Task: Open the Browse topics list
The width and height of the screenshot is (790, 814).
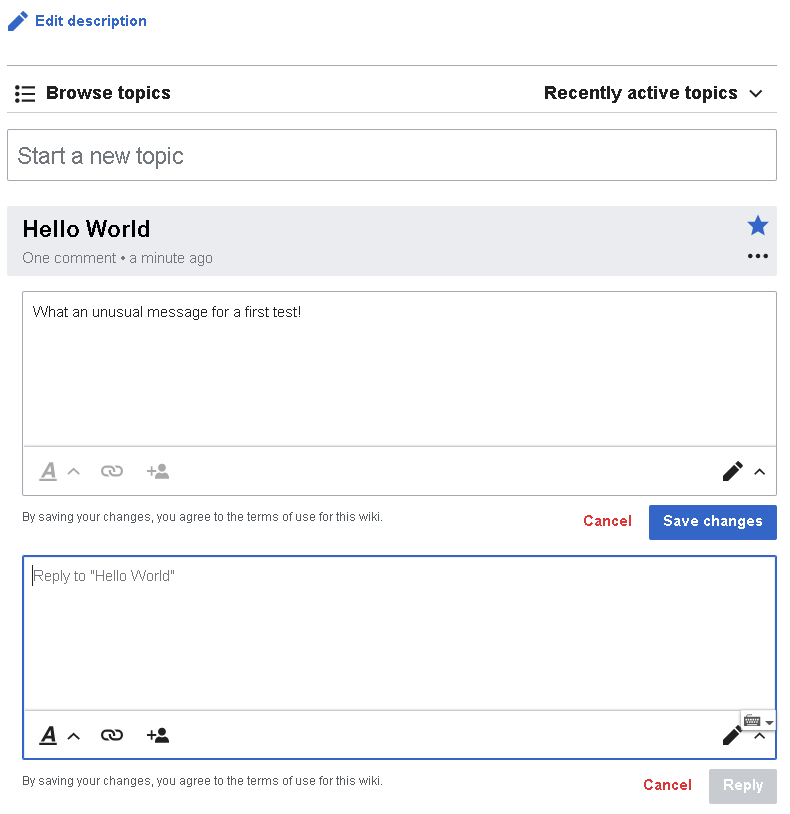Action: [93, 93]
